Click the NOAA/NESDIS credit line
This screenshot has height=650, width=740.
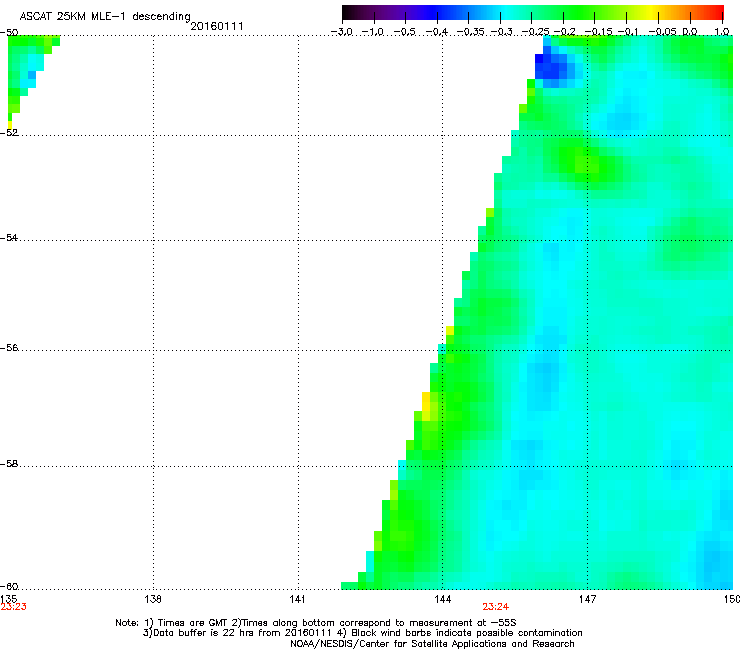432,644
